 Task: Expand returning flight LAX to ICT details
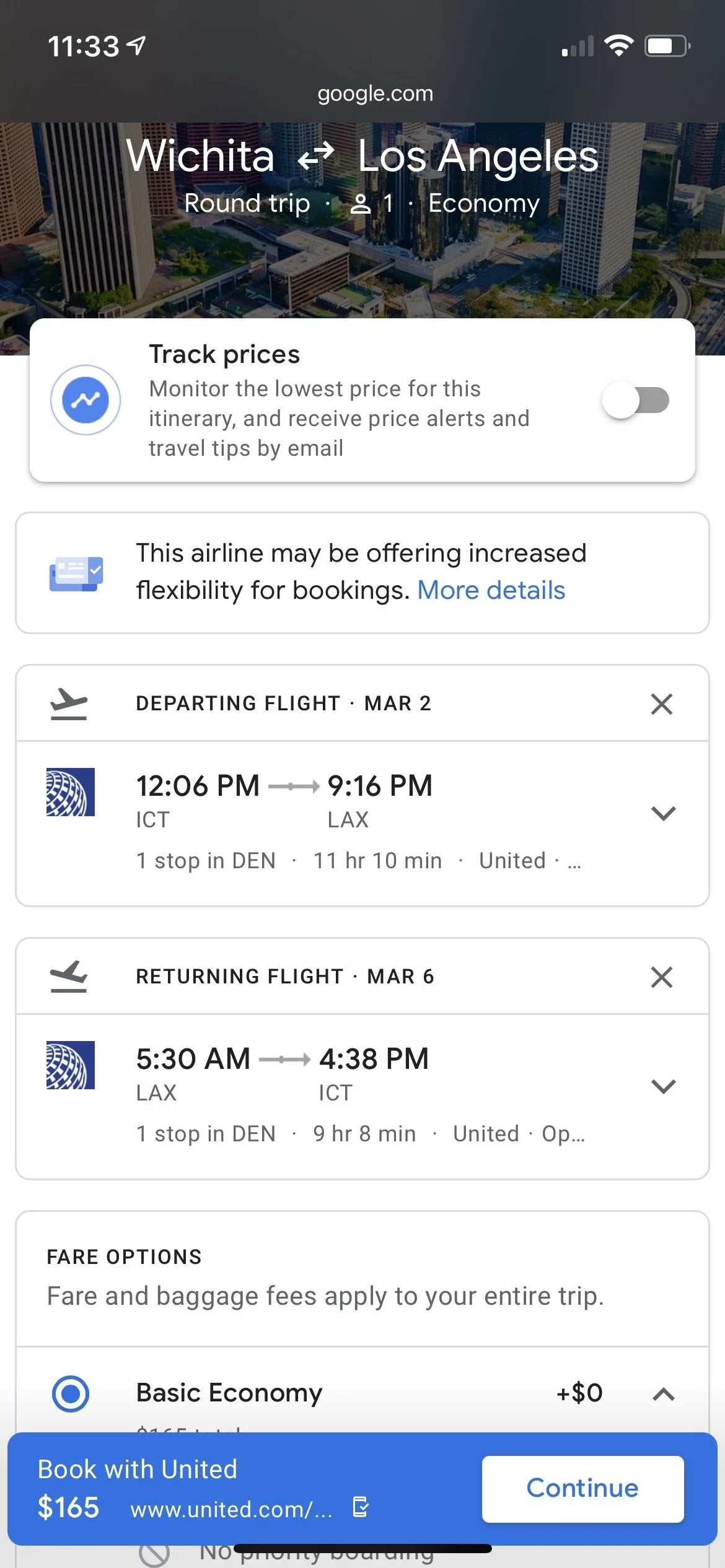click(x=663, y=1086)
